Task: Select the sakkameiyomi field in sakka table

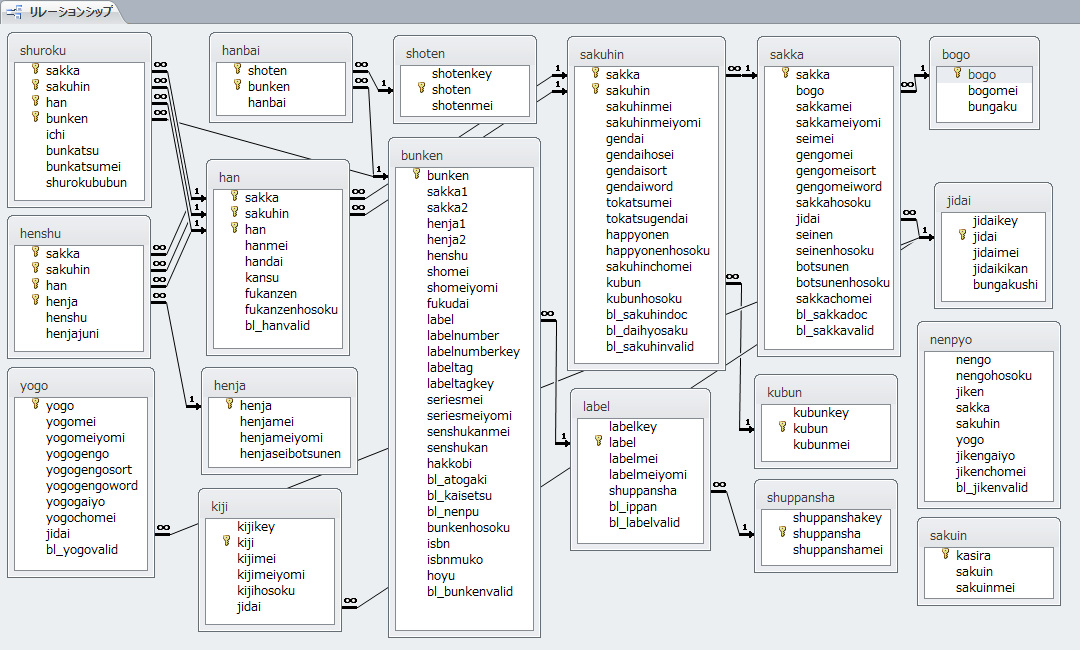Action: [838, 123]
